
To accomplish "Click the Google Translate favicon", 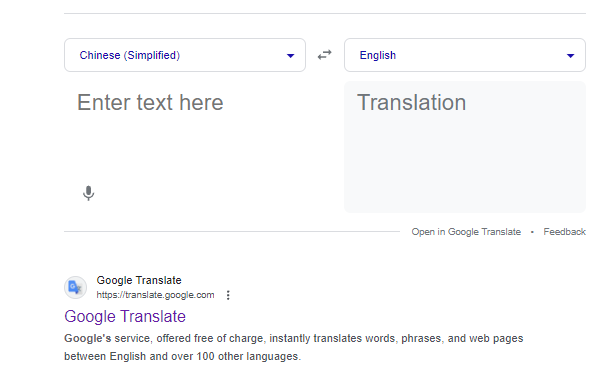I will [75, 287].
